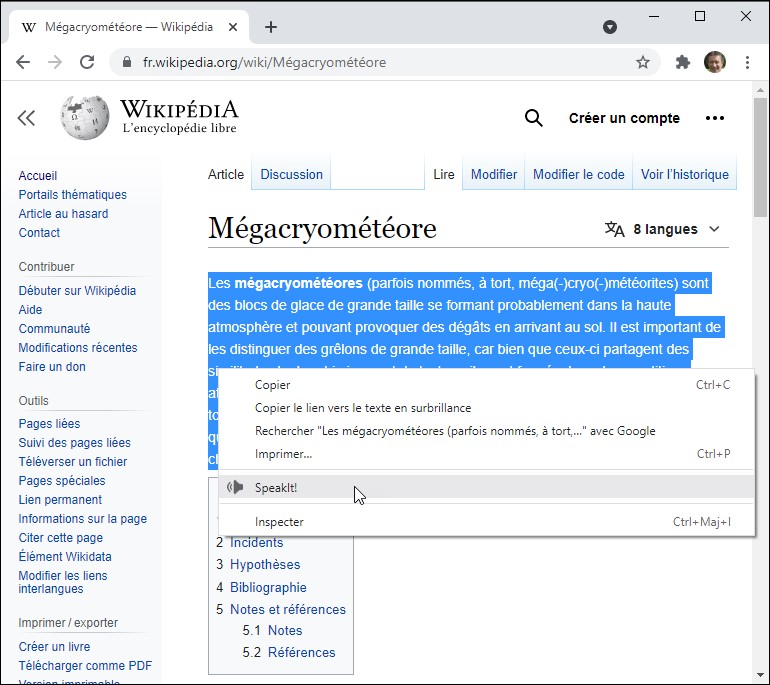Screen dimensions: 770x685
Task: Click the Chrome profile avatar
Action: click(x=714, y=62)
